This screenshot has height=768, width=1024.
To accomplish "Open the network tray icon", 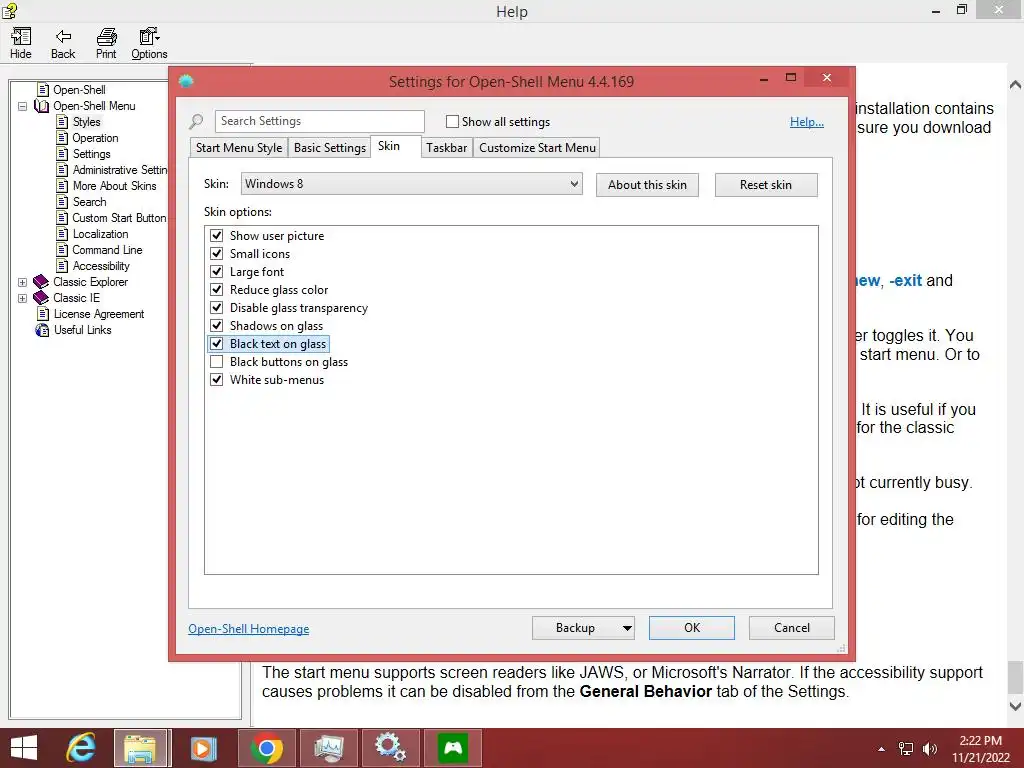I will [x=906, y=749].
